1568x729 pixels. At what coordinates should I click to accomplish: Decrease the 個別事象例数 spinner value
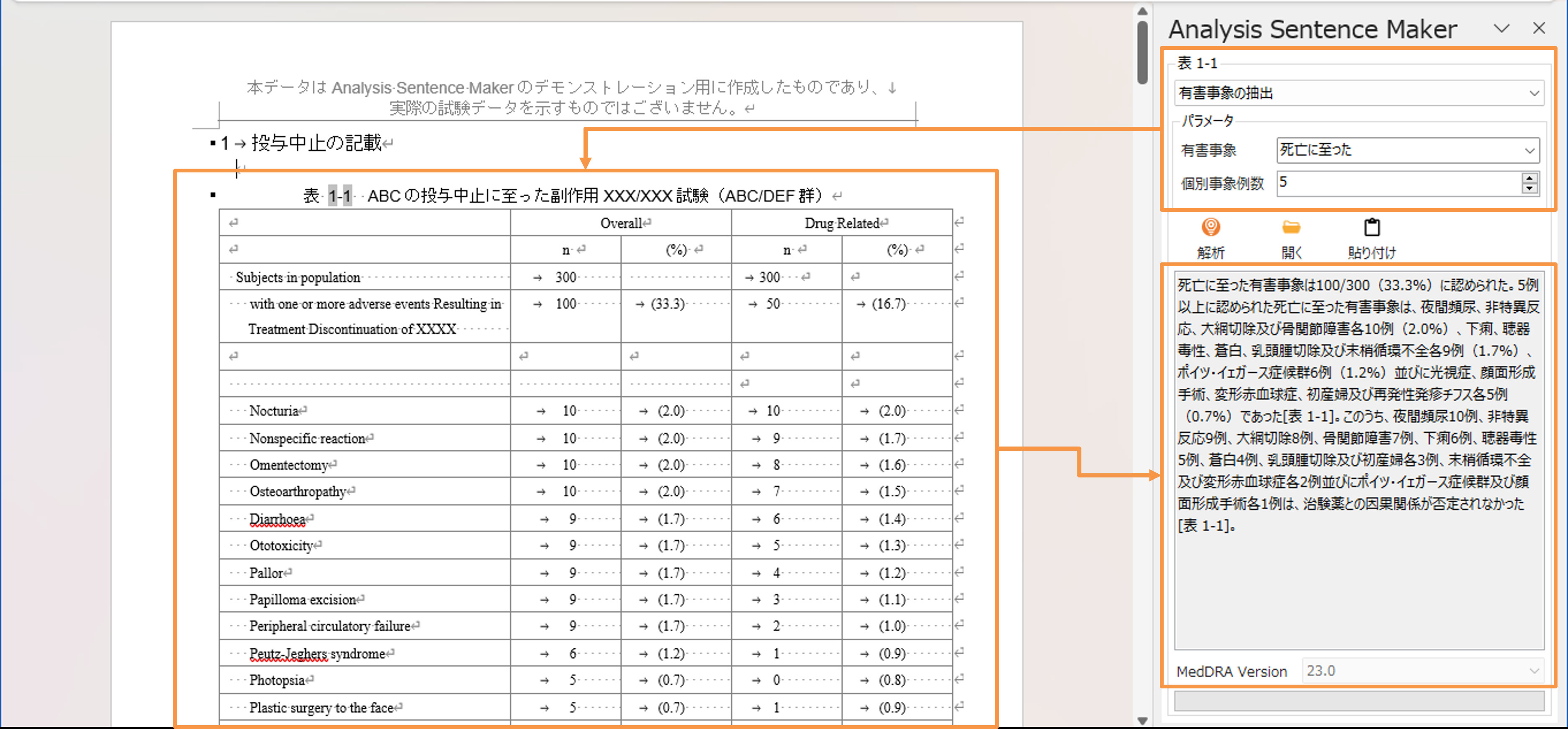[x=1529, y=188]
